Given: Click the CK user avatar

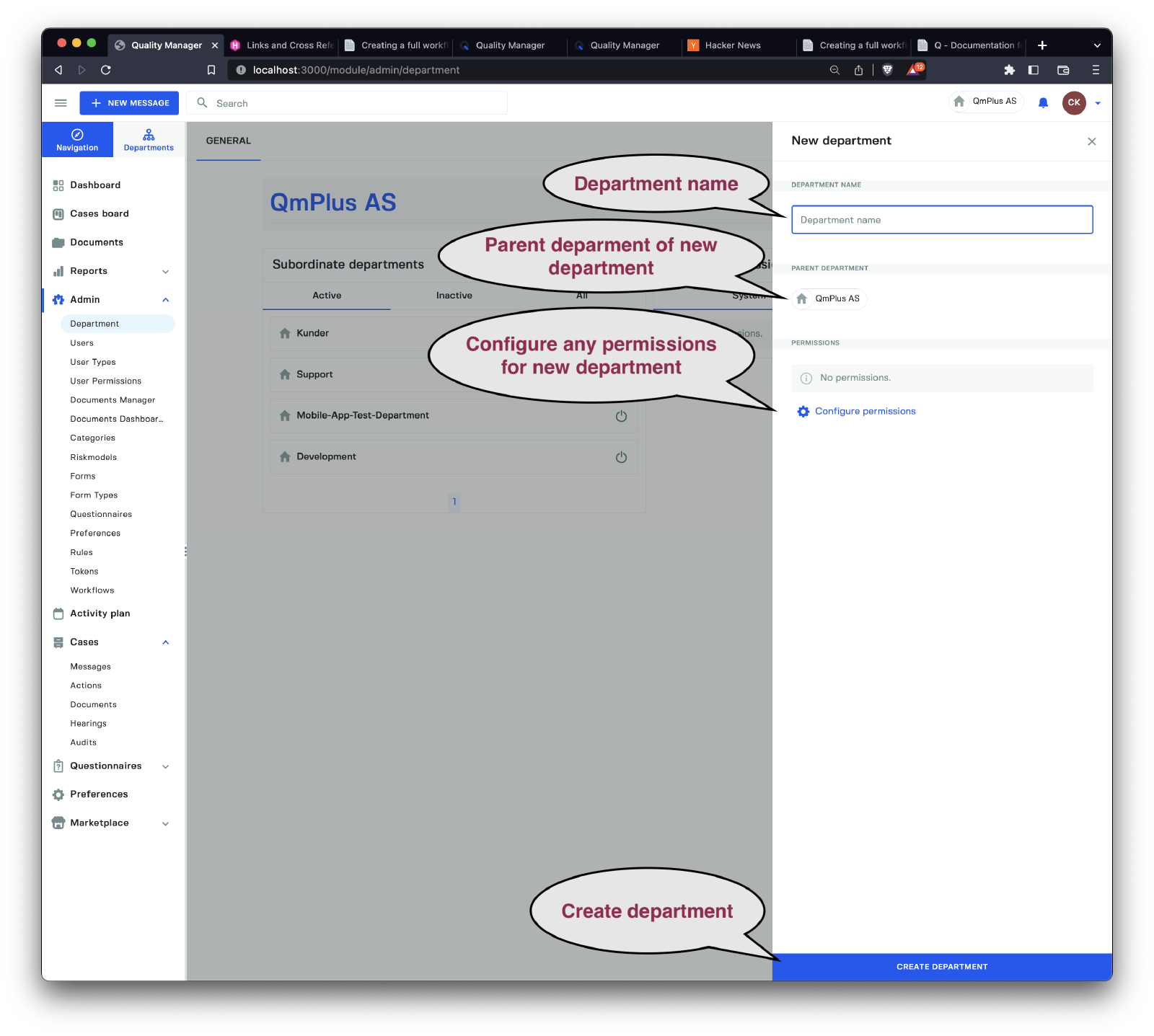Looking at the screenshot, I should pos(1073,103).
